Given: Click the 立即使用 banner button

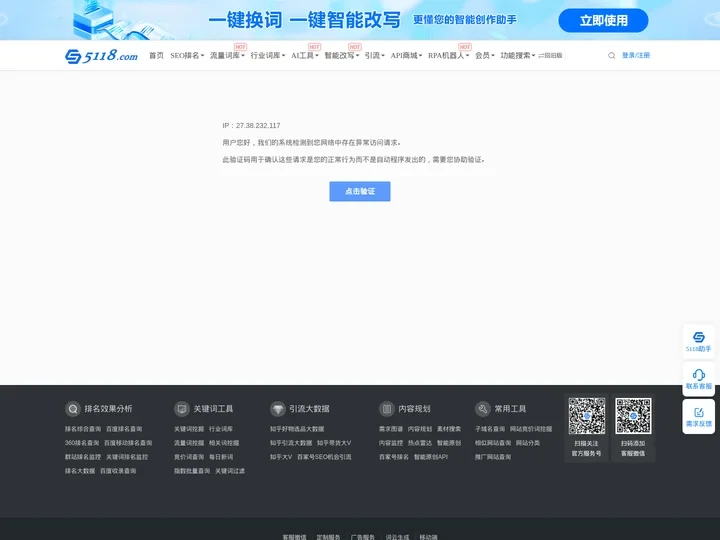Looking at the screenshot, I should (x=603, y=20).
